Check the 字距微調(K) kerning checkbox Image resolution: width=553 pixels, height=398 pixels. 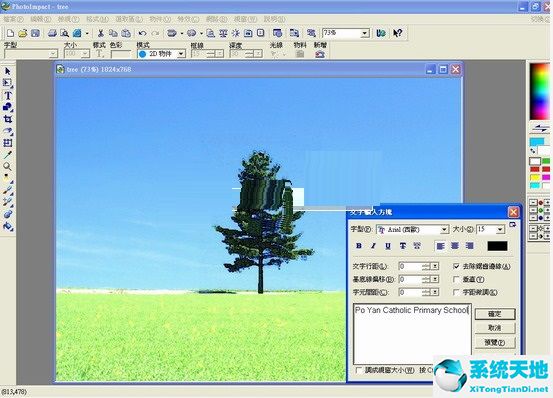tap(456, 292)
